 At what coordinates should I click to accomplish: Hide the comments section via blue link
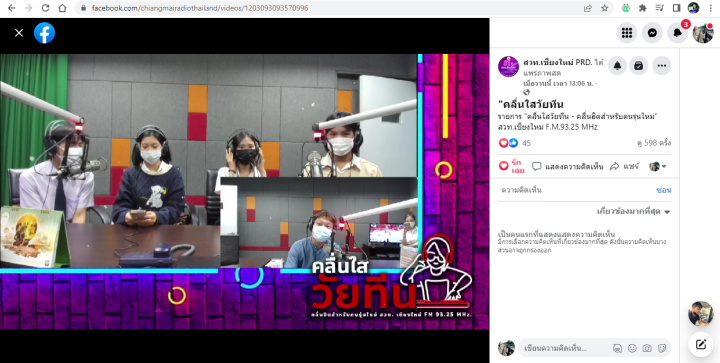pos(664,190)
